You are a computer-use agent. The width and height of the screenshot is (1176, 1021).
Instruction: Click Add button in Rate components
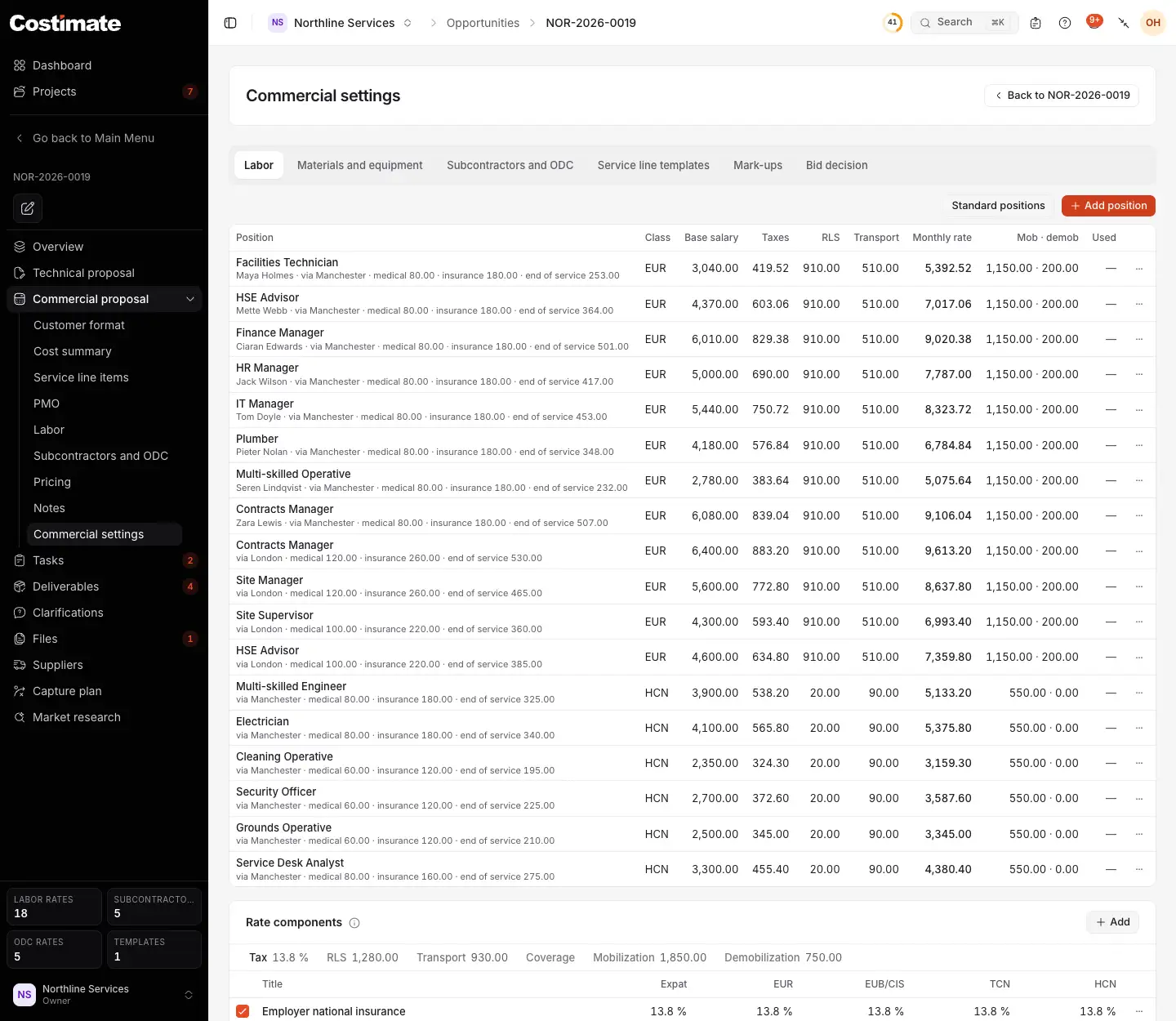tap(1112, 922)
